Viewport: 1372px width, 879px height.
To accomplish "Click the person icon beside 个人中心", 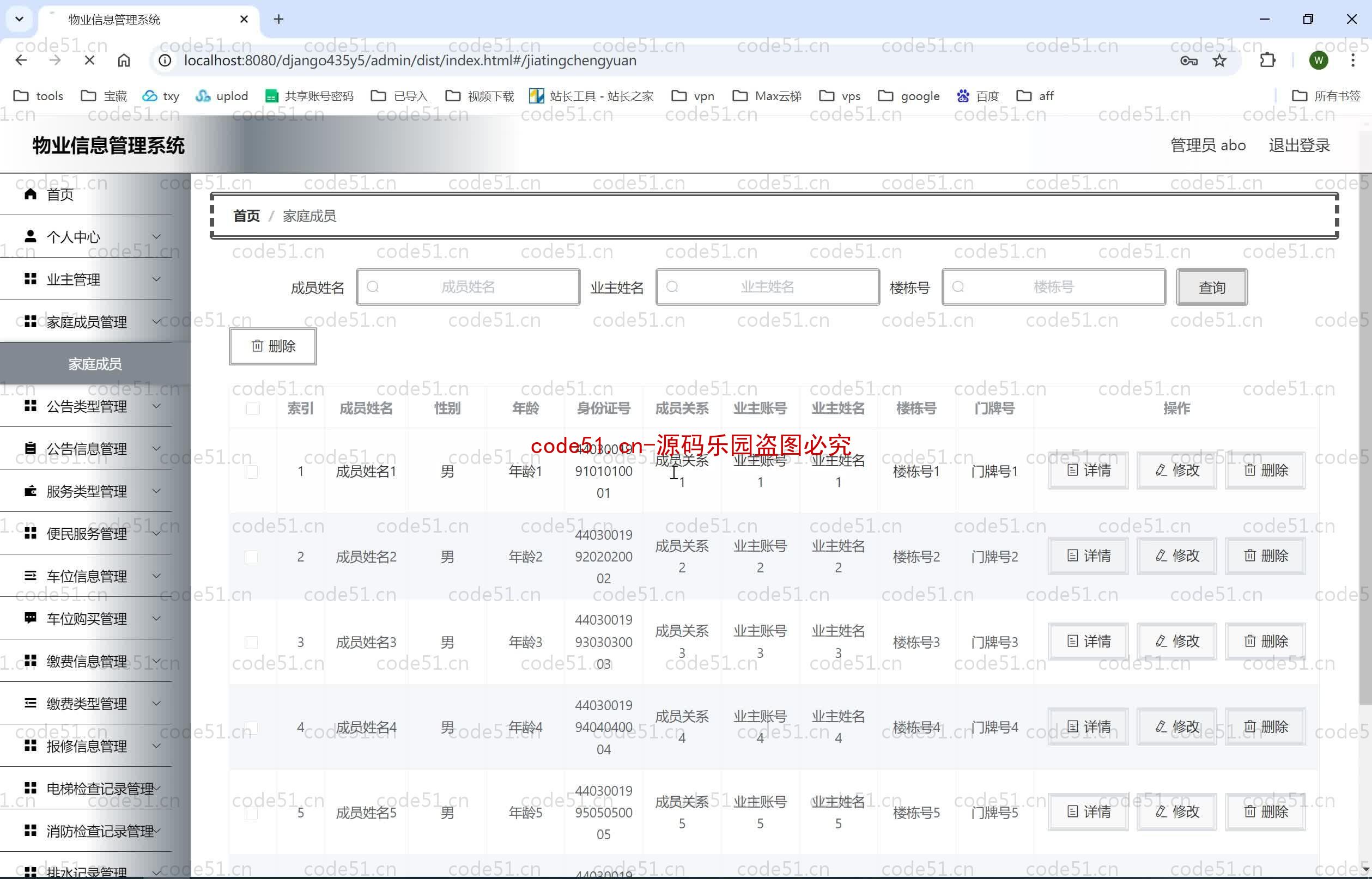I will click(31, 236).
